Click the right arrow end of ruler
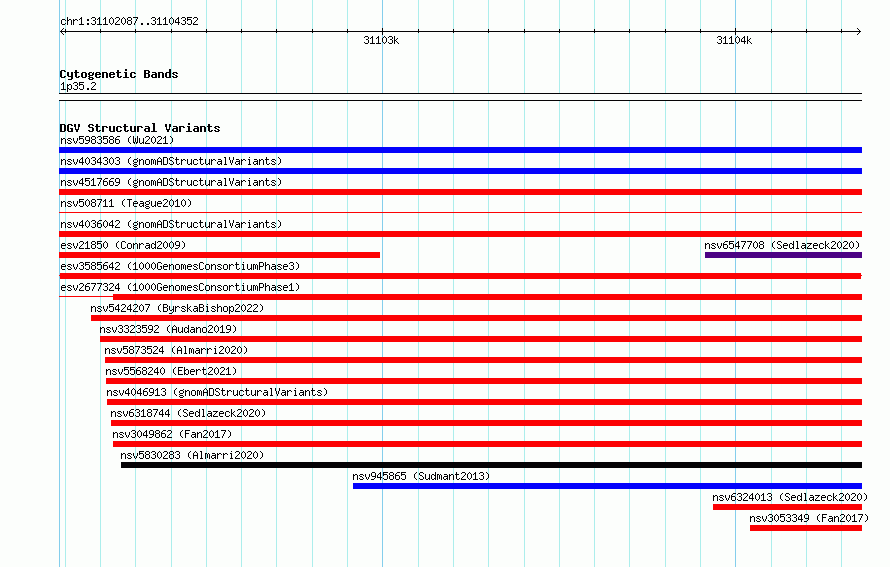Viewport: 890px width, 567px height. 858,32
